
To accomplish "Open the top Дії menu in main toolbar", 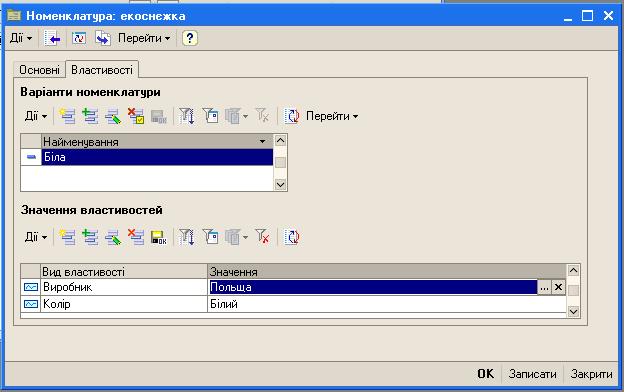I will [x=21, y=38].
